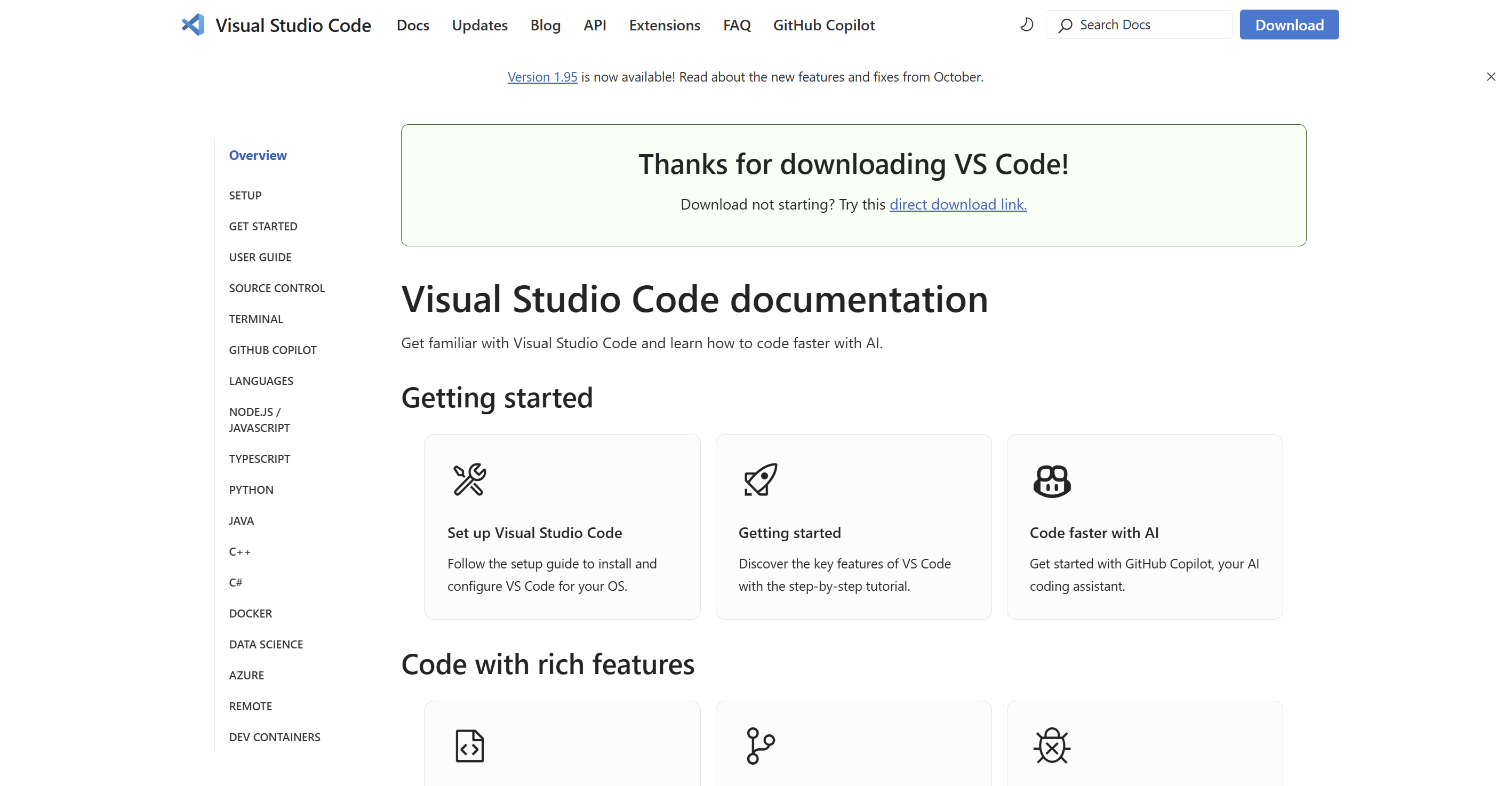Viewport: 1512px width, 786px height.
Task: Open the Code faster with AI card title
Action: click(x=1094, y=533)
